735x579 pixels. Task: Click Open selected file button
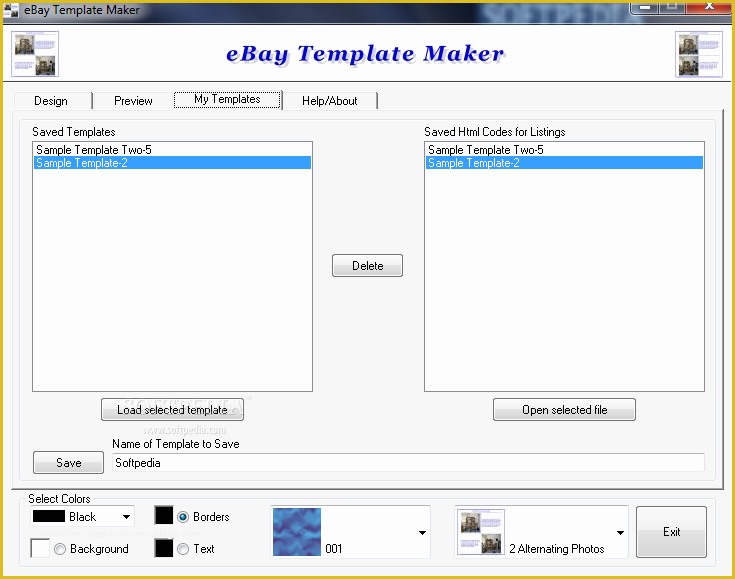[564, 410]
